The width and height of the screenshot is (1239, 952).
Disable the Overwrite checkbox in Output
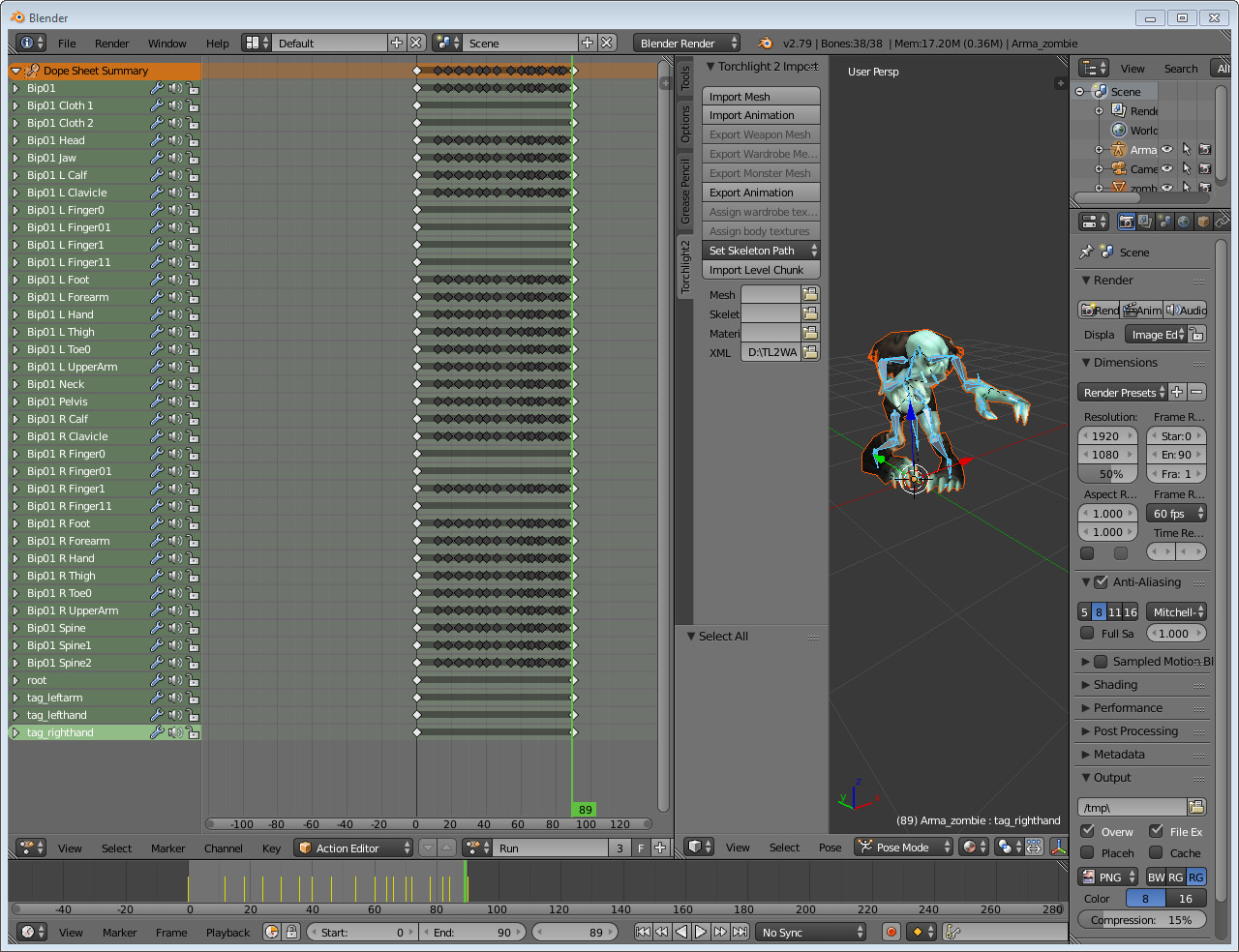(x=1088, y=831)
